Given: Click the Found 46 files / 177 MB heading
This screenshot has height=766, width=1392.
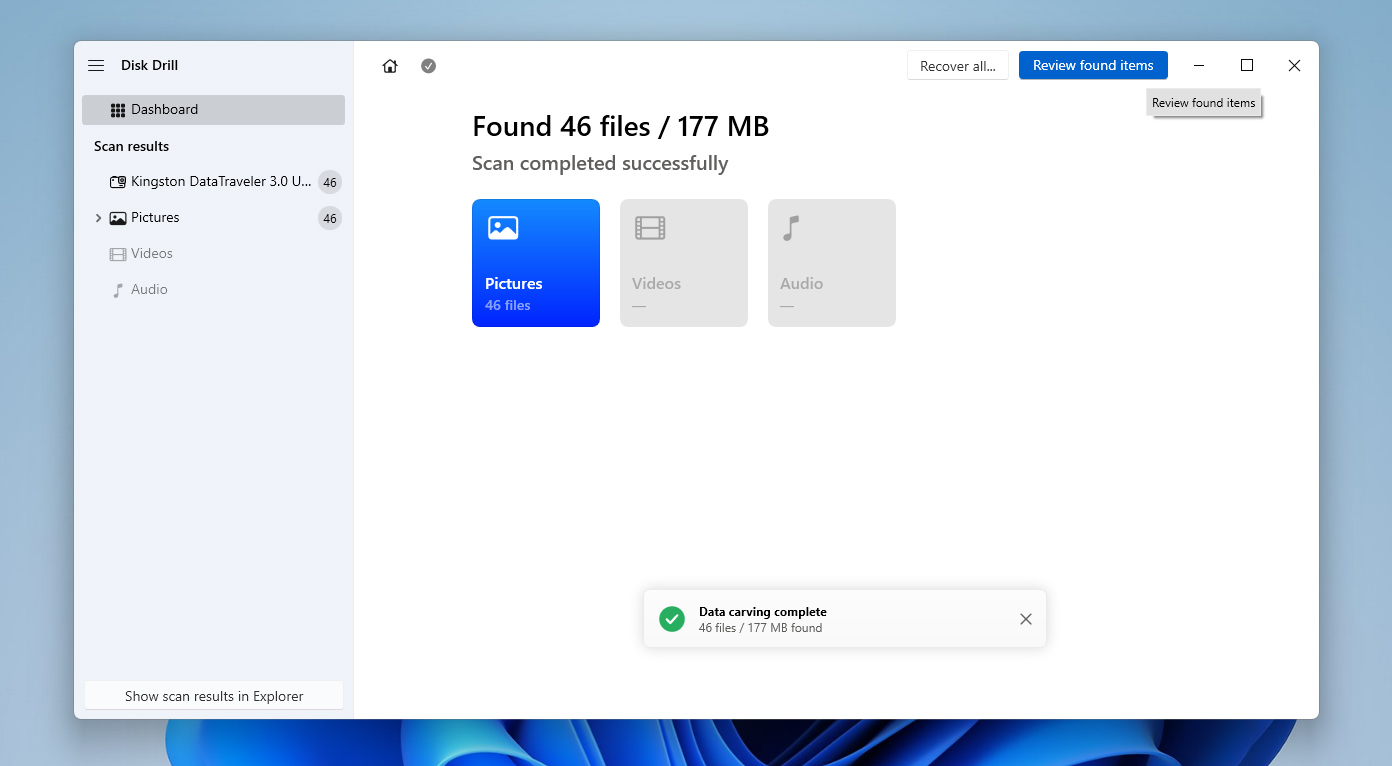Looking at the screenshot, I should click(620, 127).
